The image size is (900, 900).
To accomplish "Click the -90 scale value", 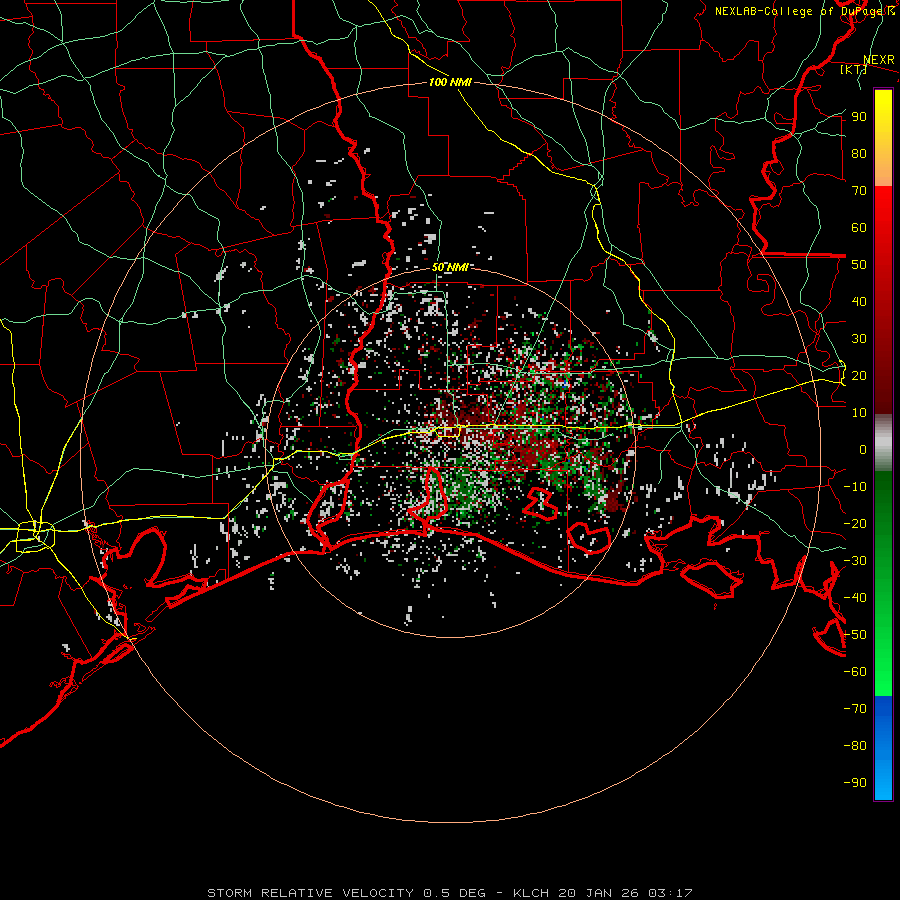I will 855,783.
